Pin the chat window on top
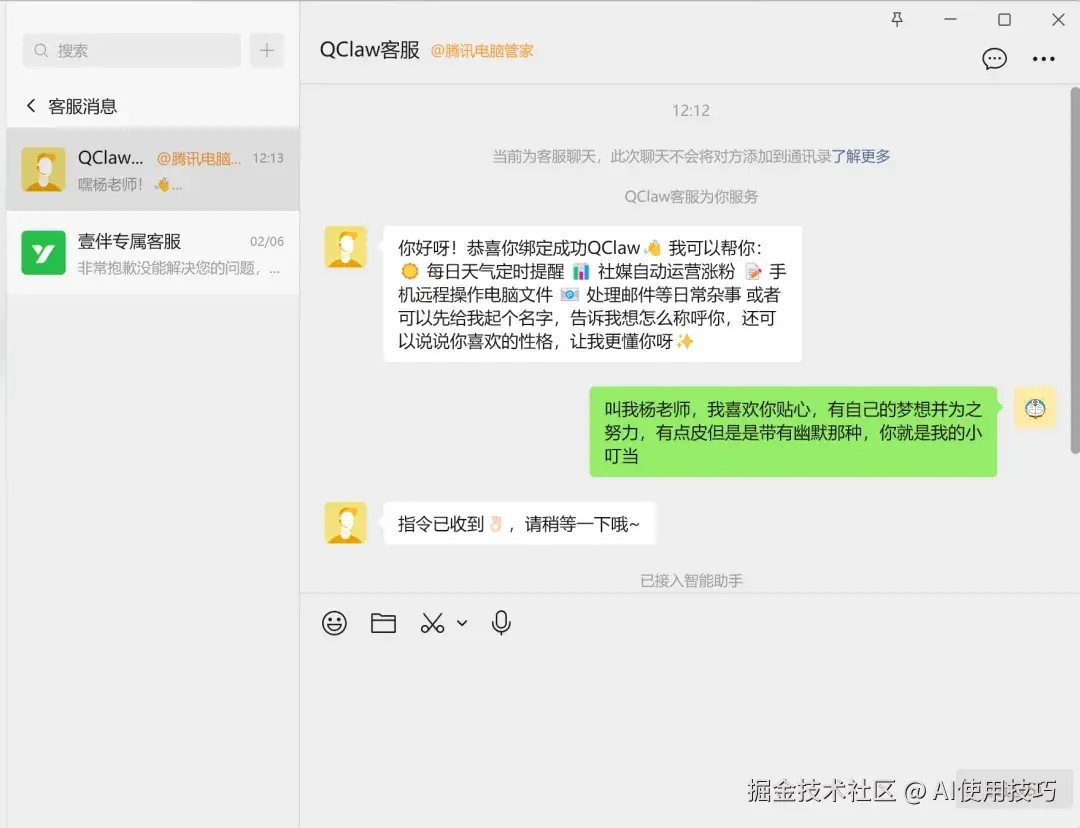Image resolution: width=1080 pixels, height=828 pixels. point(897,19)
